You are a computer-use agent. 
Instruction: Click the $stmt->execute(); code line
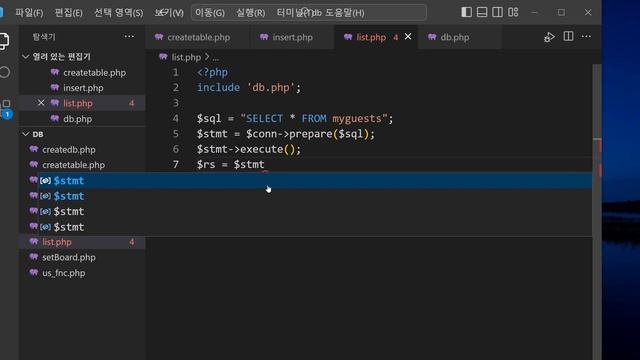pos(249,149)
